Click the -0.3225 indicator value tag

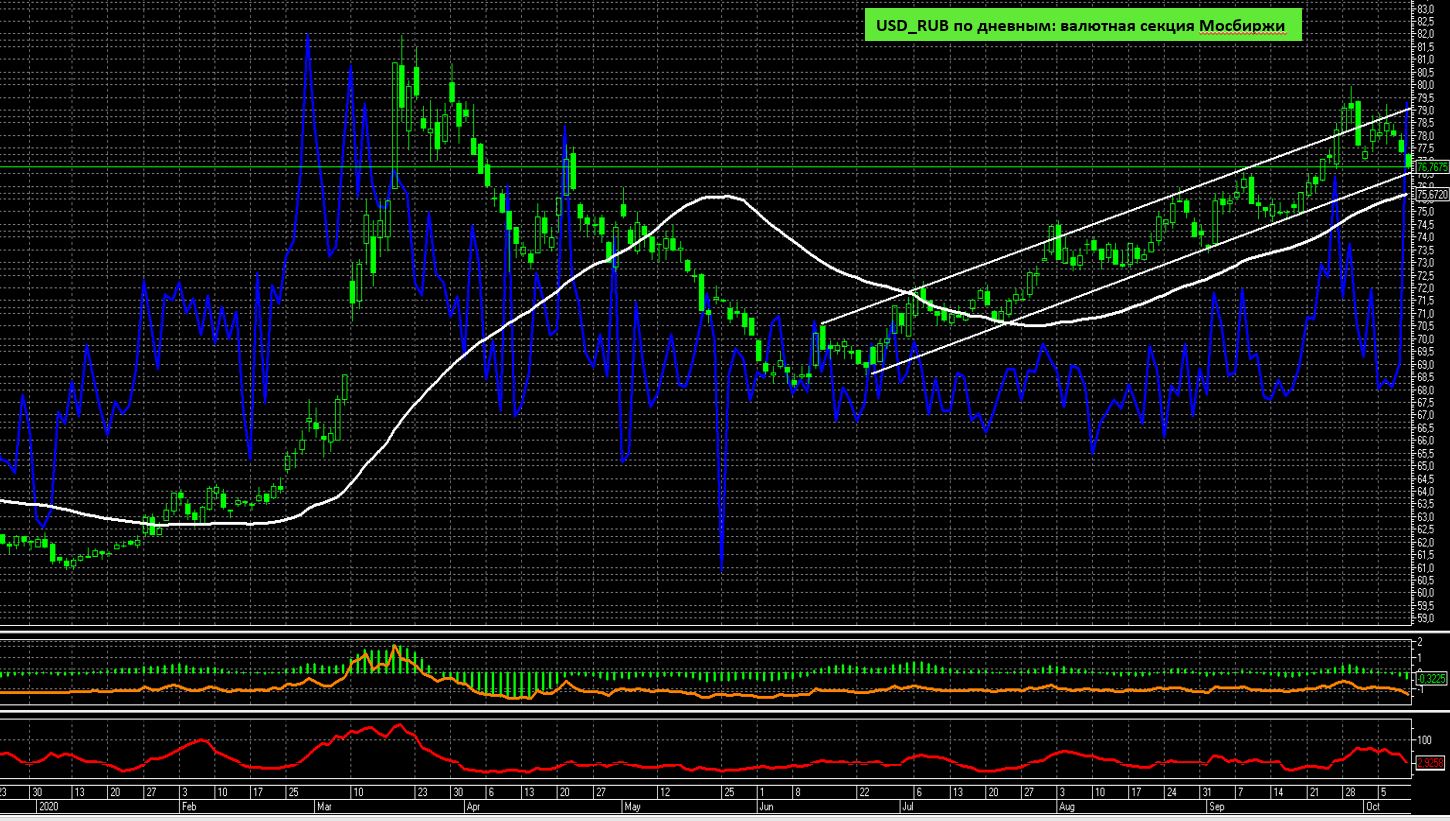point(1432,678)
